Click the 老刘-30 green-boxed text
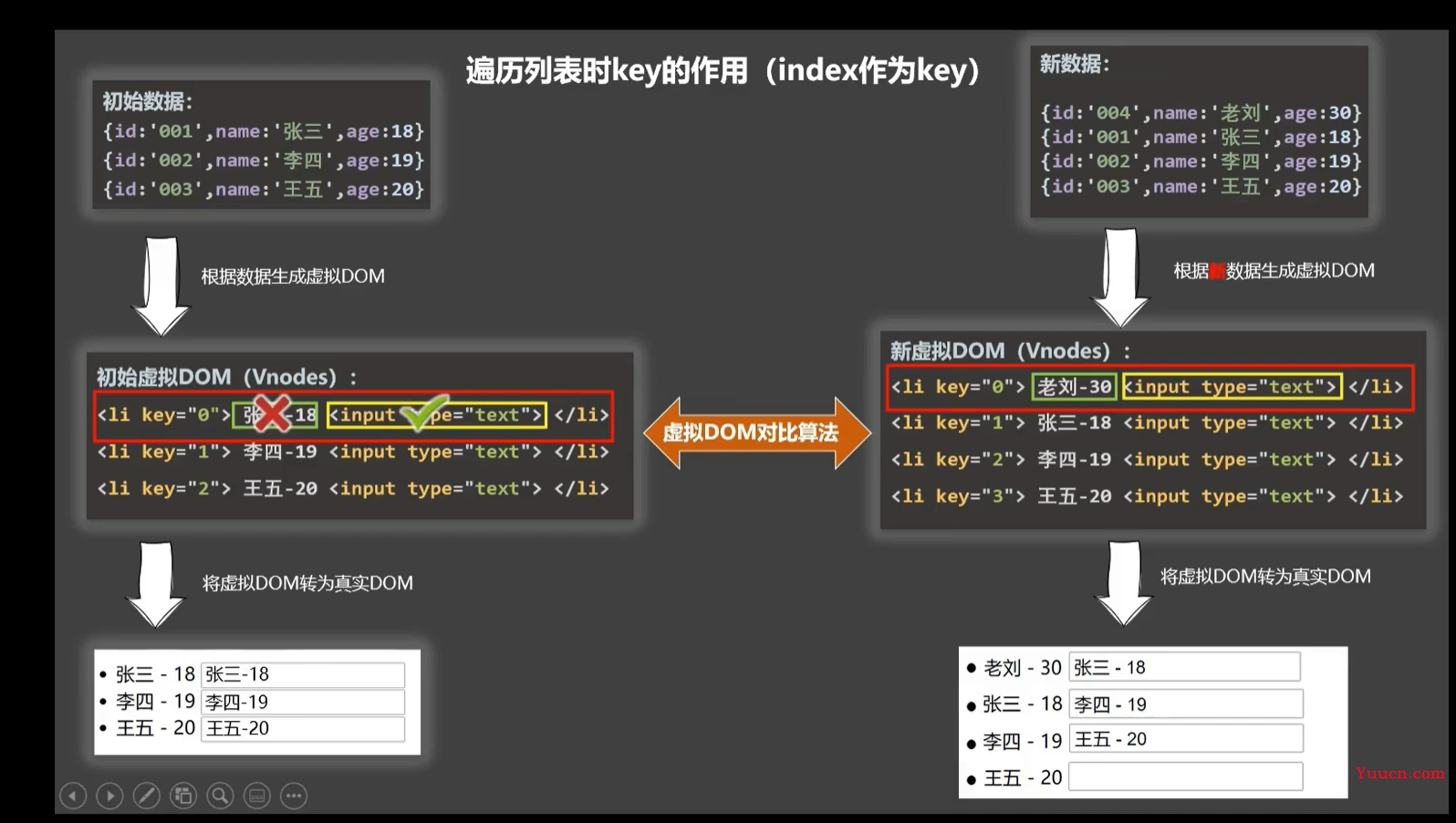This screenshot has height=823, width=1456. pos(1075,387)
